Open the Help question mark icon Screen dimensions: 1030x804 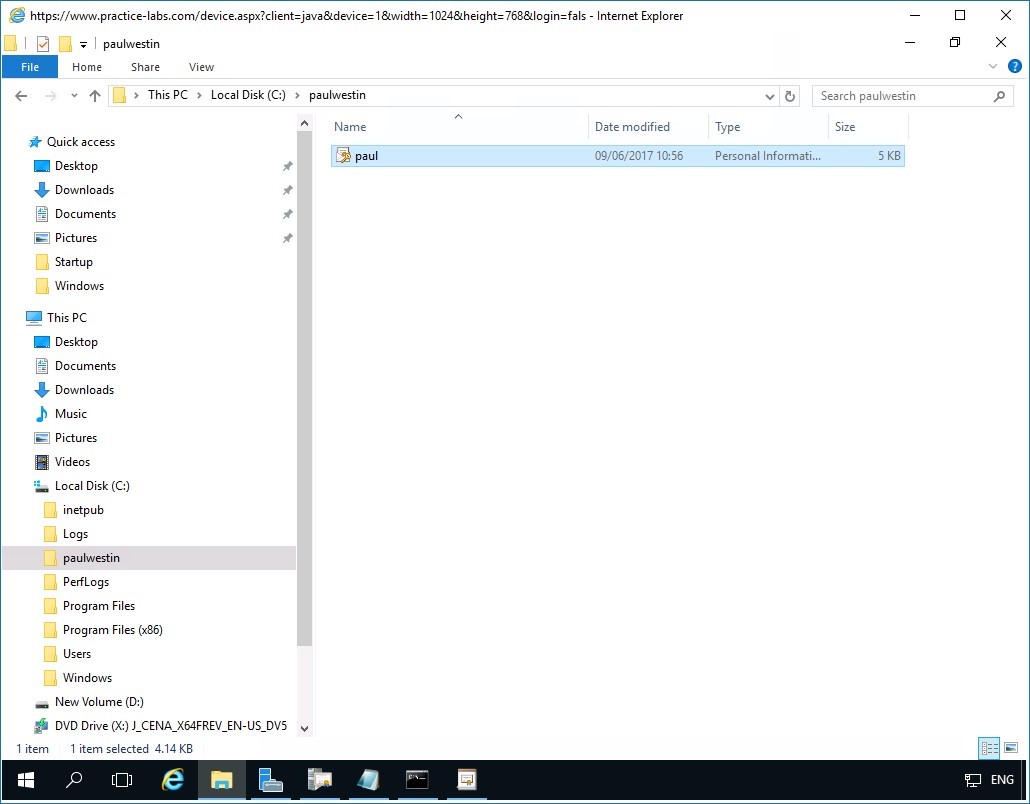coord(1015,67)
